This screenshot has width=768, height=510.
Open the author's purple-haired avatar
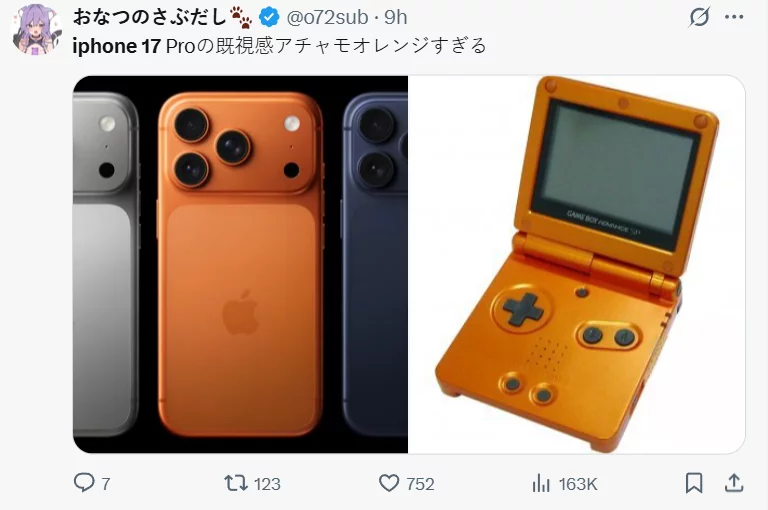click(x=36, y=29)
